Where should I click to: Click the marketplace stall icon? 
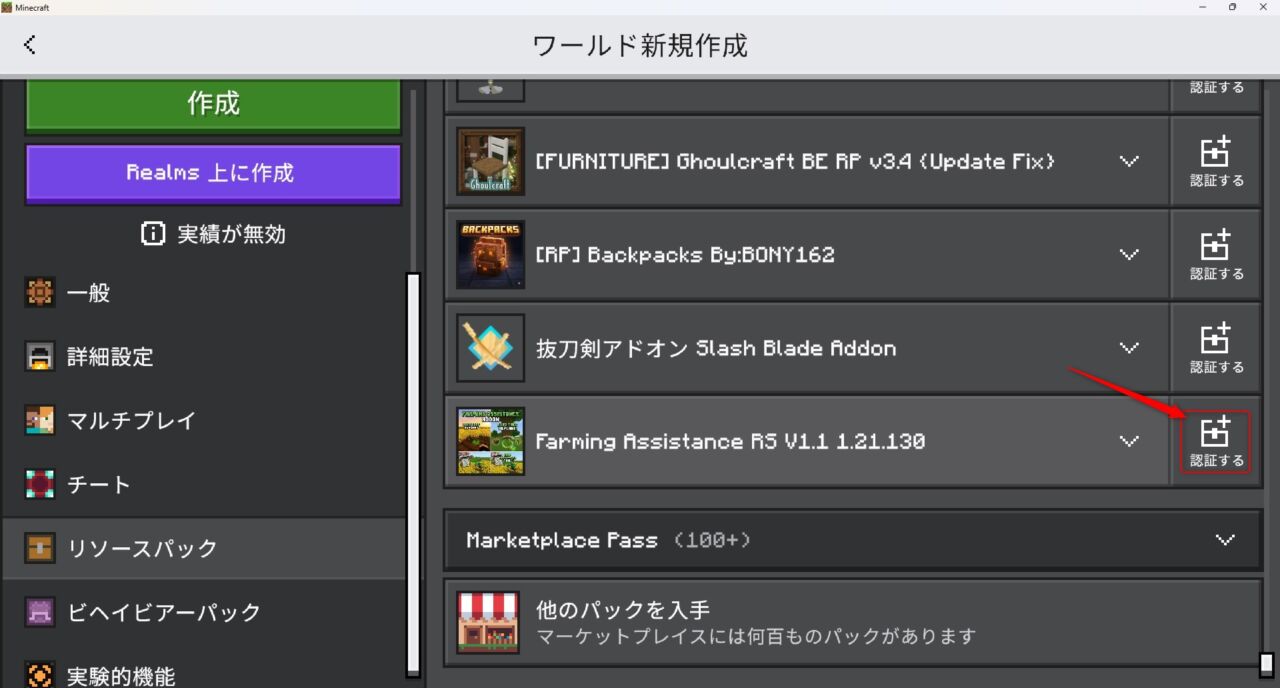[488, 622]
